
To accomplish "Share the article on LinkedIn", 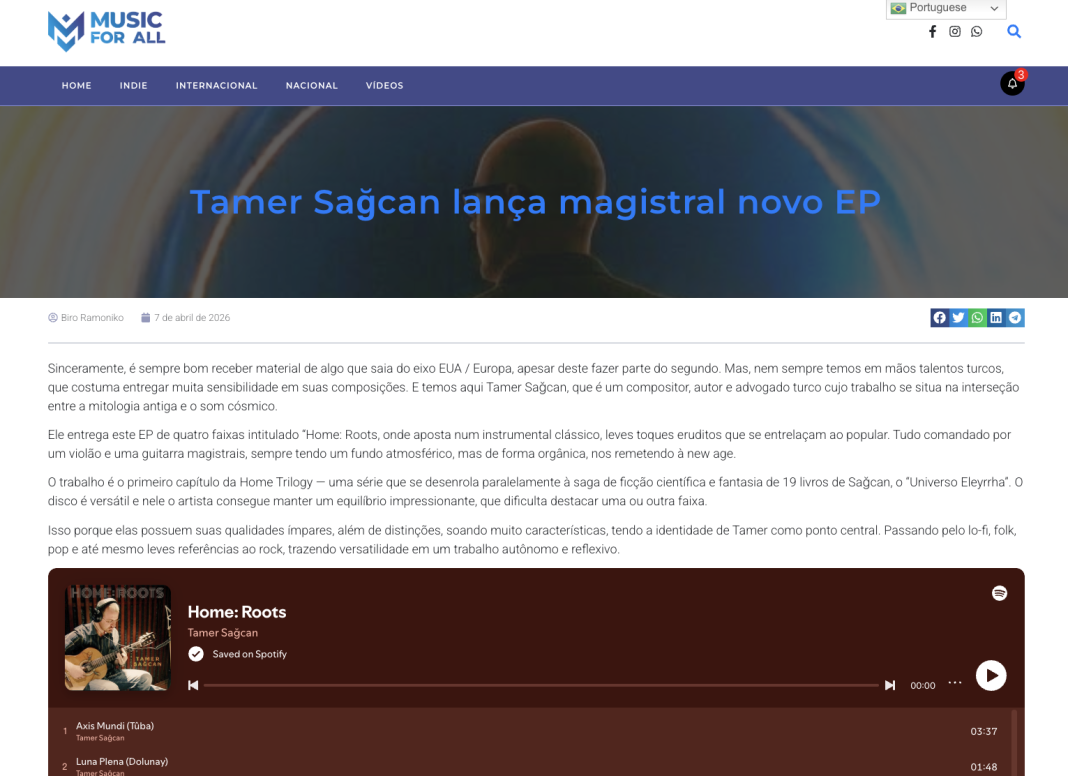I will coord(996,317).
